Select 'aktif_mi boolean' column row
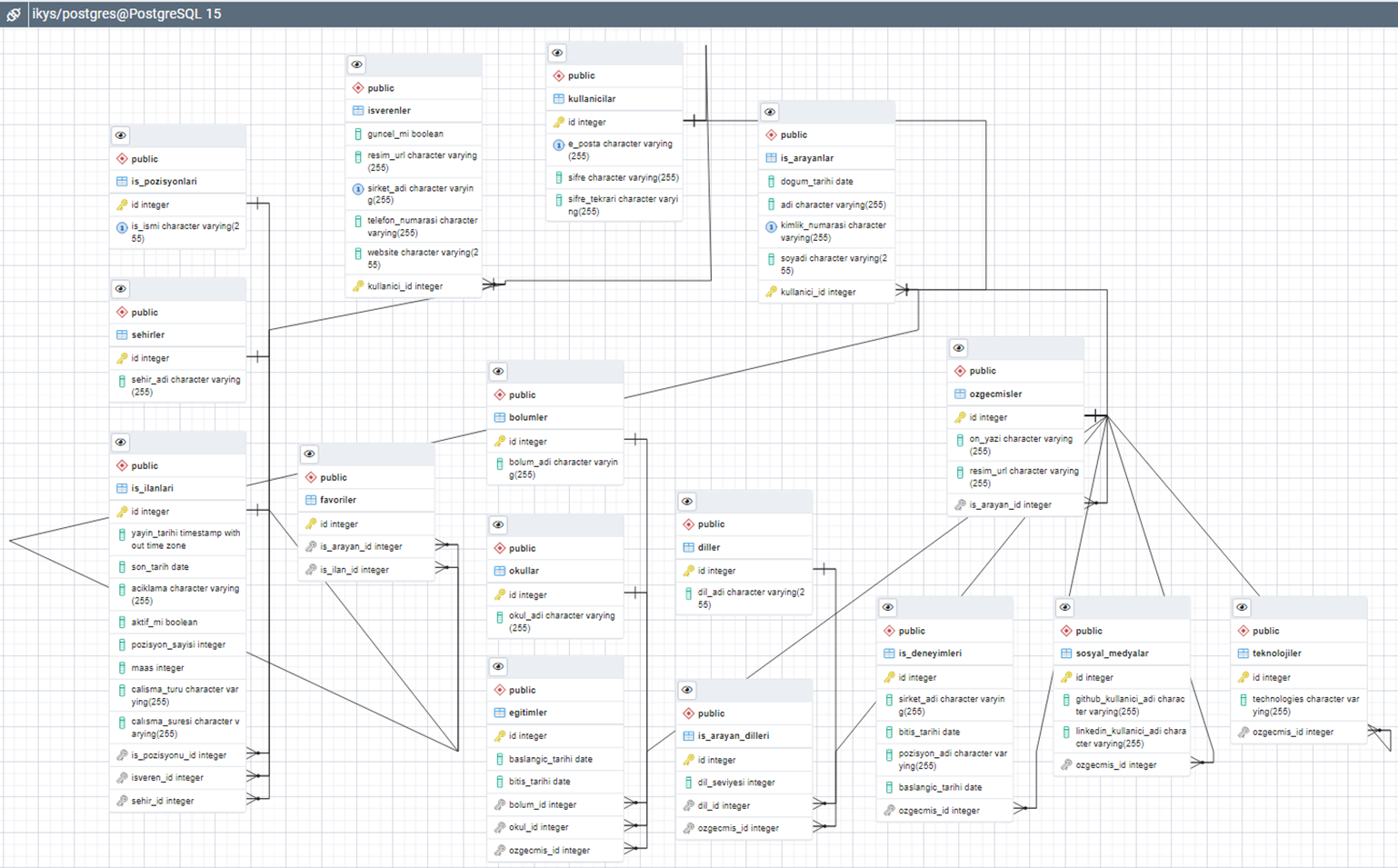 coord(178,623)
